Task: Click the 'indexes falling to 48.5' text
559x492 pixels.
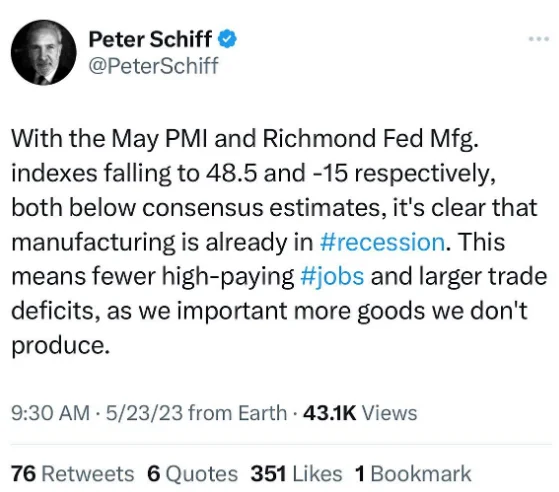Action: click(x=134, y=173)
